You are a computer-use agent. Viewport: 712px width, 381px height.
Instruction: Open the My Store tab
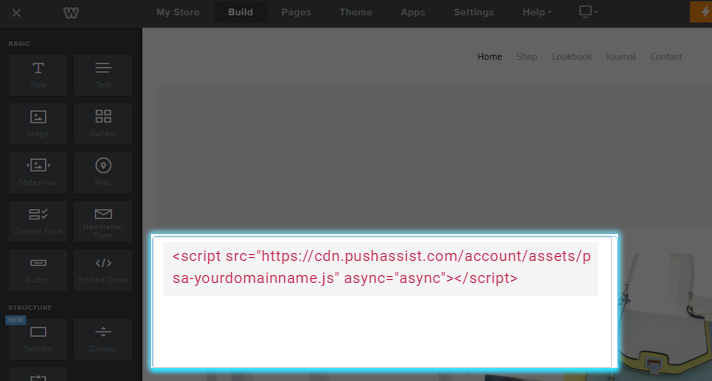(x=178, y=12)
